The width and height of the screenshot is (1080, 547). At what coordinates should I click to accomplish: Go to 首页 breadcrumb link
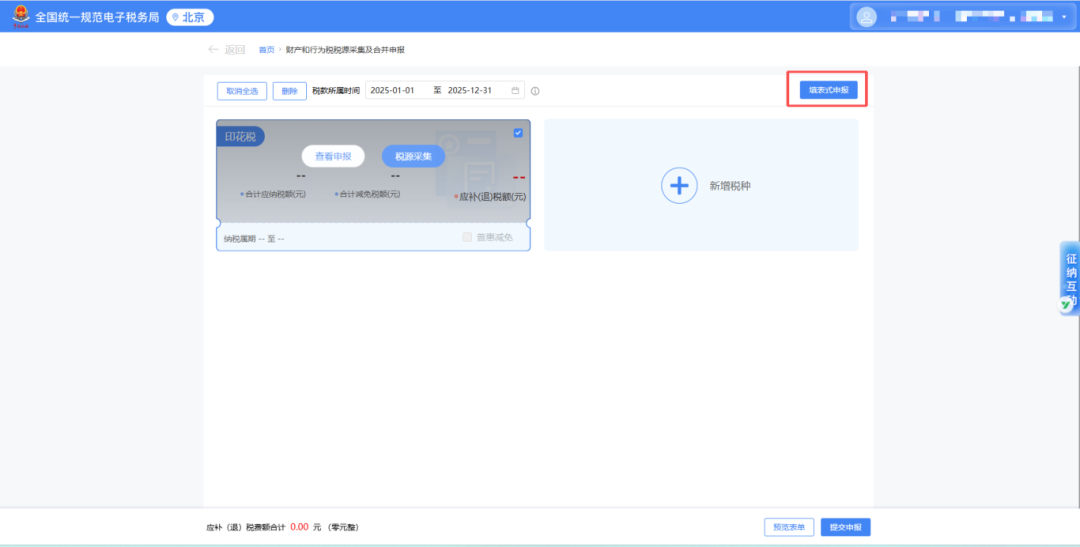click(x=266, y=50)
